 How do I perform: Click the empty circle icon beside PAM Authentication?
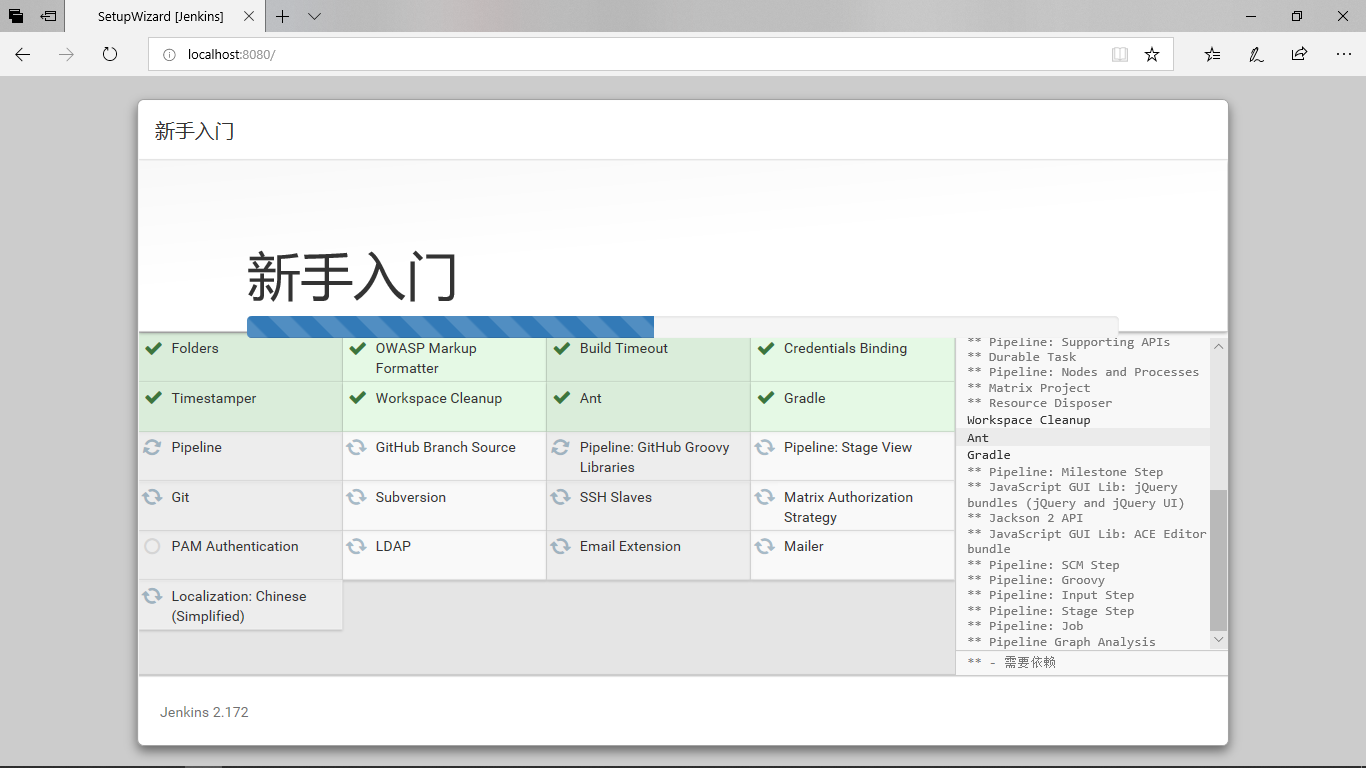152,546
